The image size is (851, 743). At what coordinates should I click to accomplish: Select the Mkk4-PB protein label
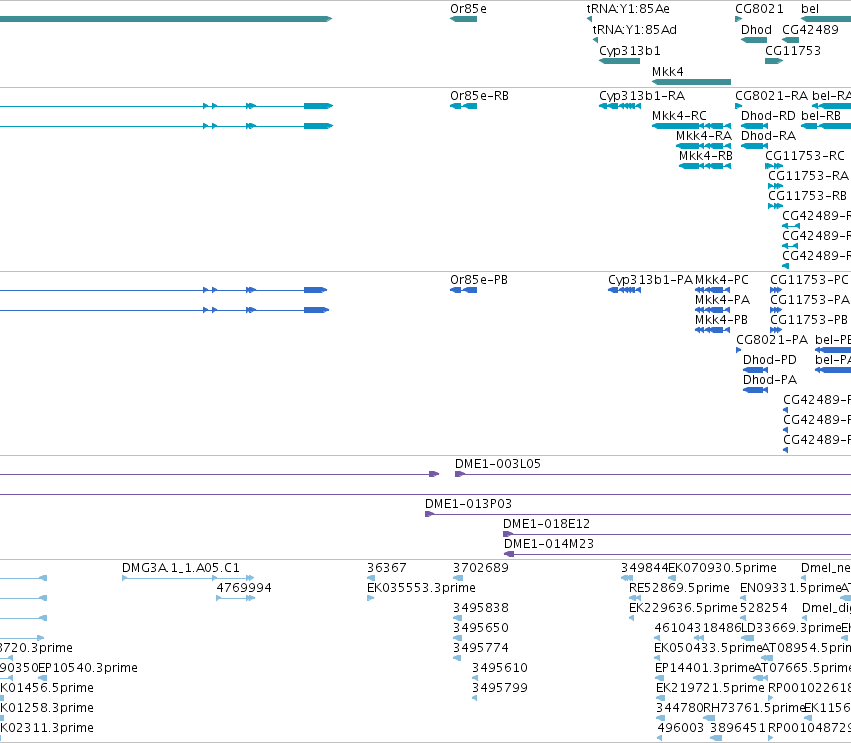pyautogui.click(x=721, y=320)
